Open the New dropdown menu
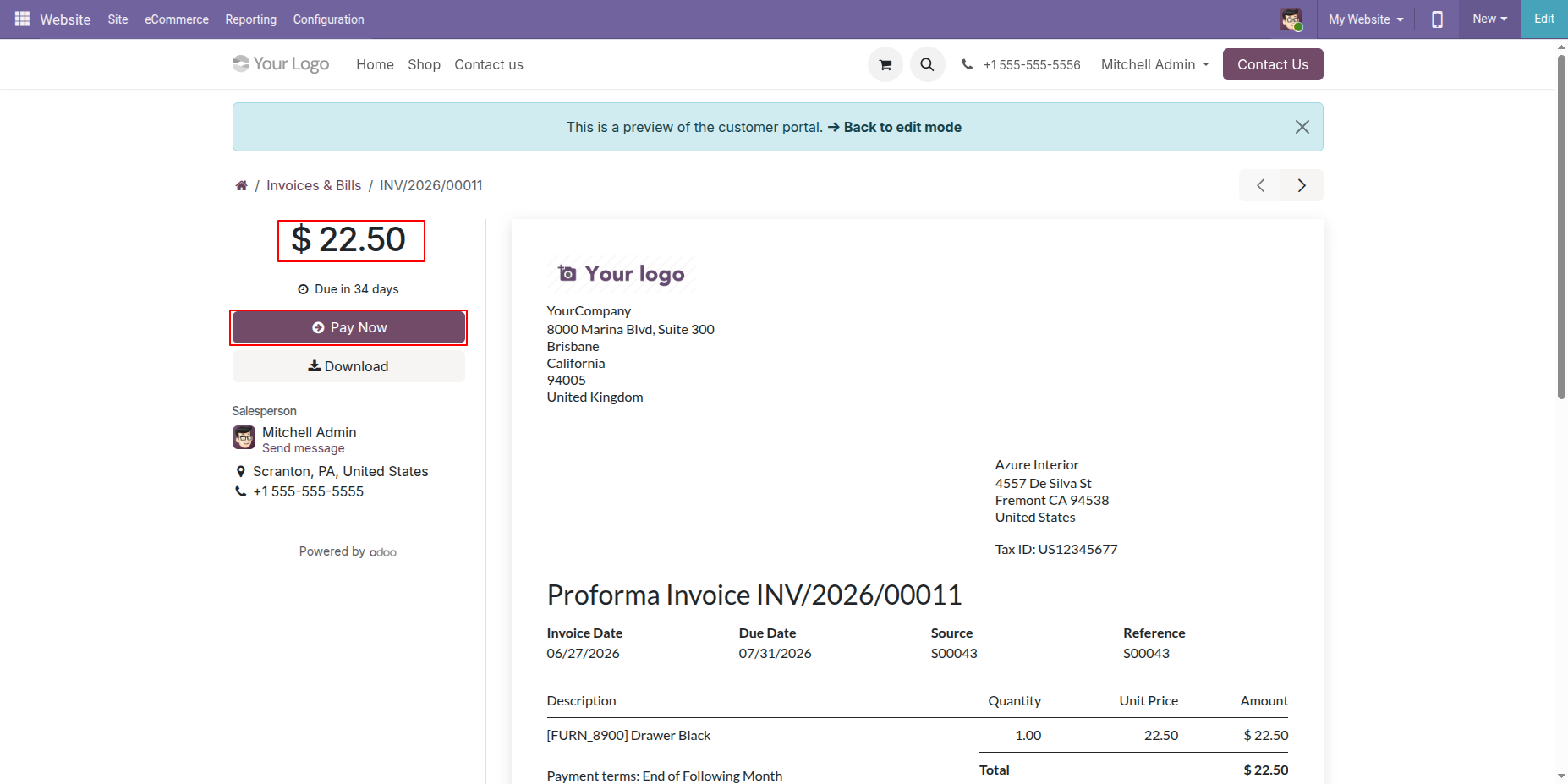The image size is (1568, 784). [x=1489, y=19]
